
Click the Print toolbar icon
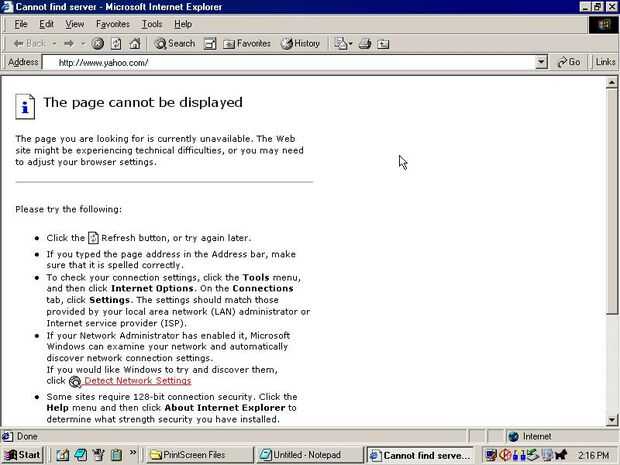tap(365, 43)
